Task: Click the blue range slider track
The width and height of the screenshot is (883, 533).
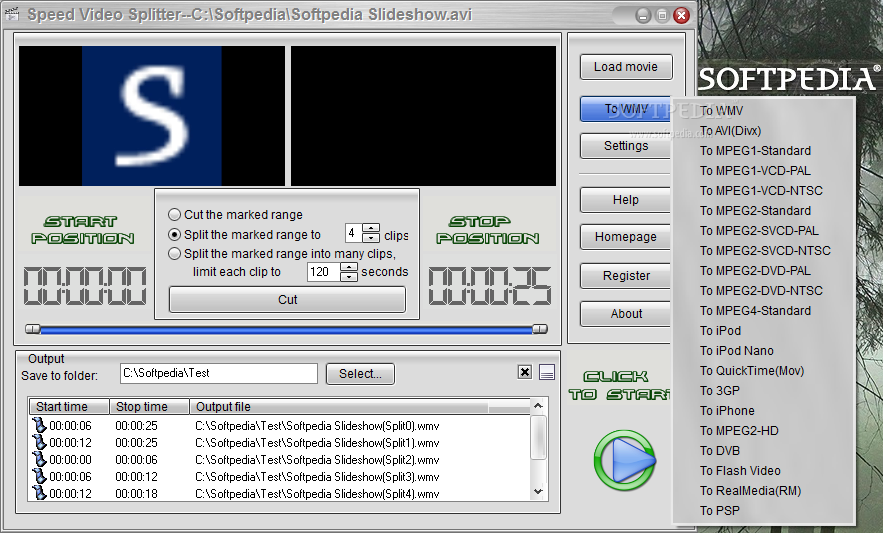Action: (286, 329)
